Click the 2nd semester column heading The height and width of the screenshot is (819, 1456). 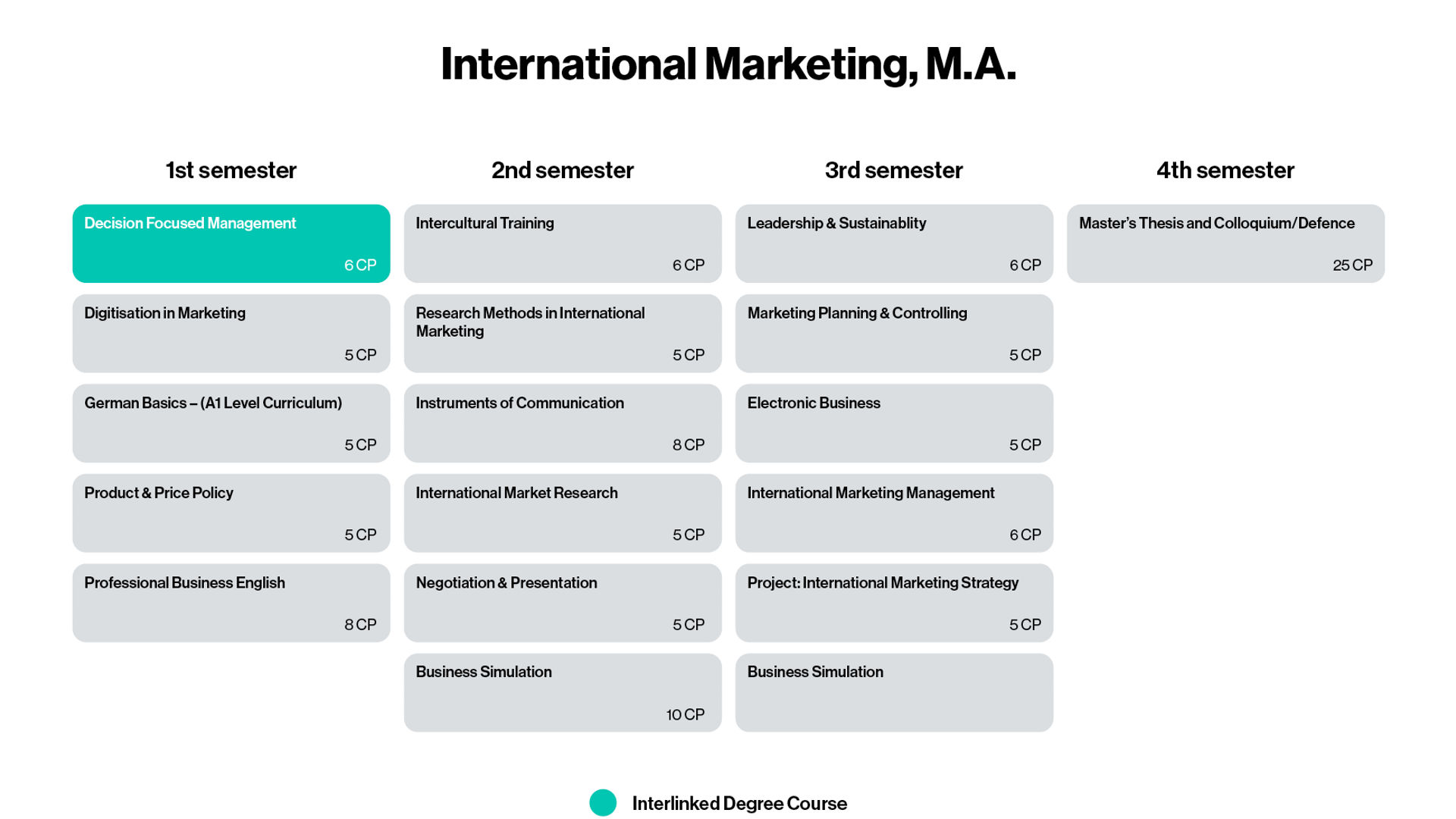pyautogui.click(x=563, y=170)
